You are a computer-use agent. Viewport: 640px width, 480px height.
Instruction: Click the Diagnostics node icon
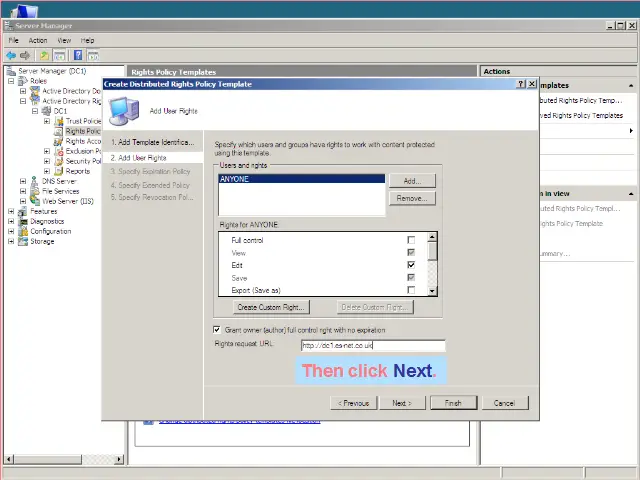tap(23, 221)
